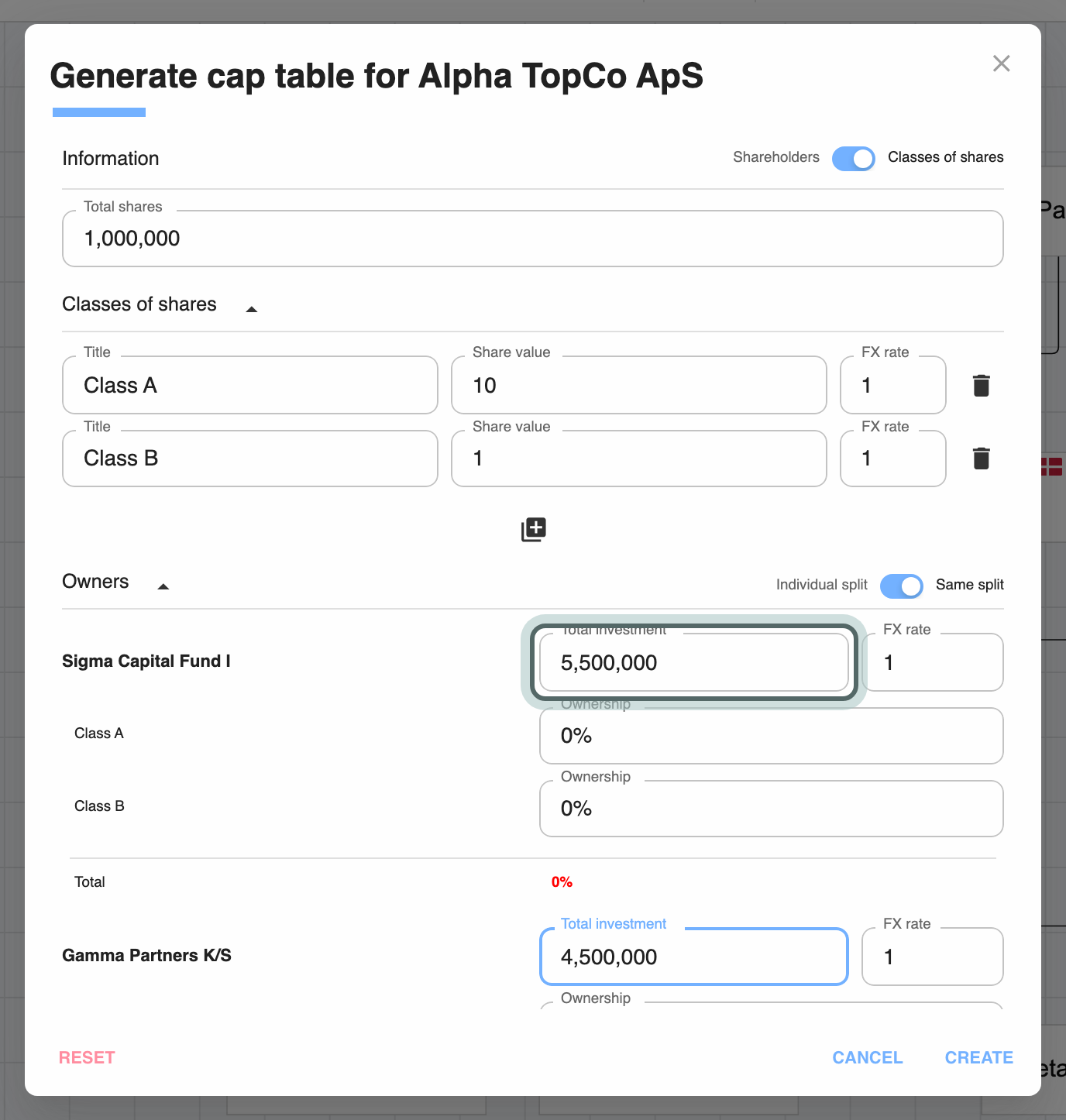Delete the Class B share class row

[981, 459]
